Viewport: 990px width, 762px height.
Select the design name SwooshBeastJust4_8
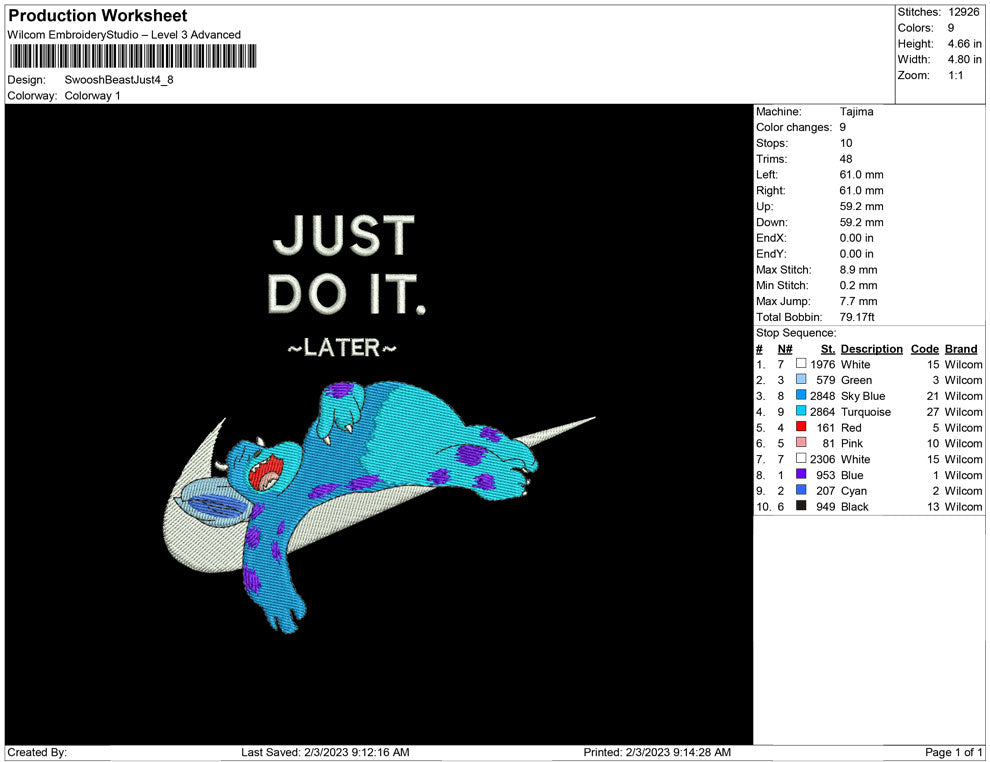[119, 80]
